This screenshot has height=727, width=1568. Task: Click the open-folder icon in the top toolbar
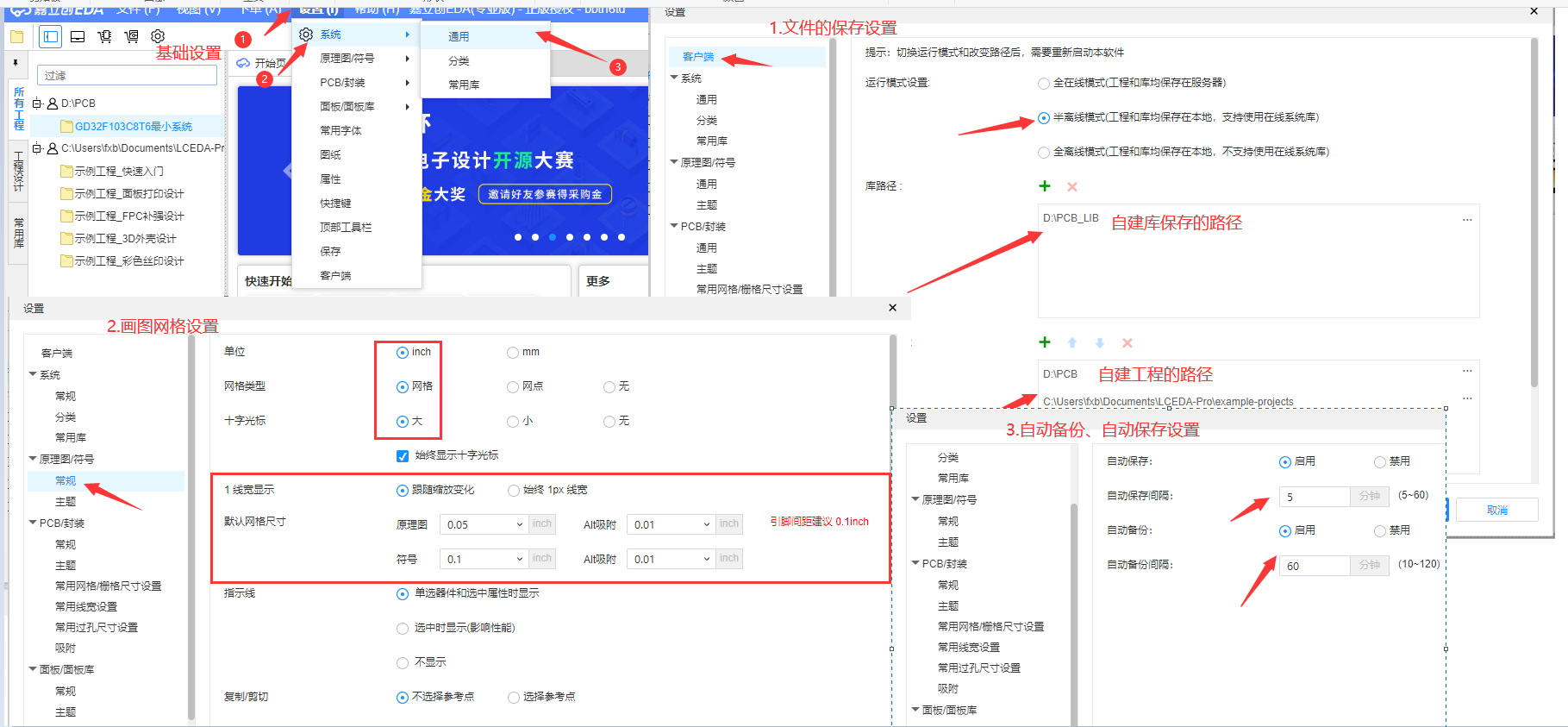[x=16, y=36]
